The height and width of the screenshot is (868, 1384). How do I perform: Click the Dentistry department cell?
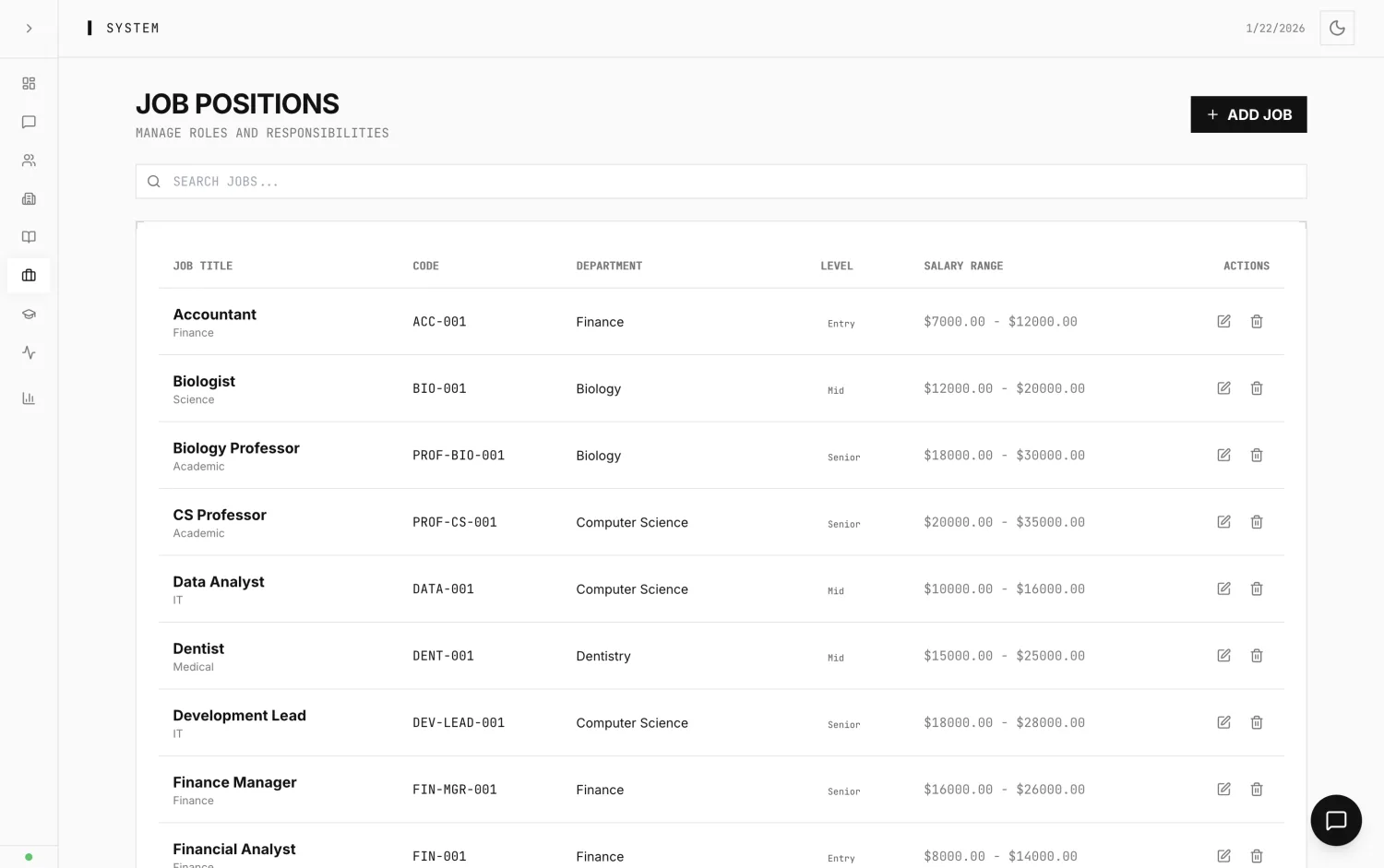click(x=603, y=656)
